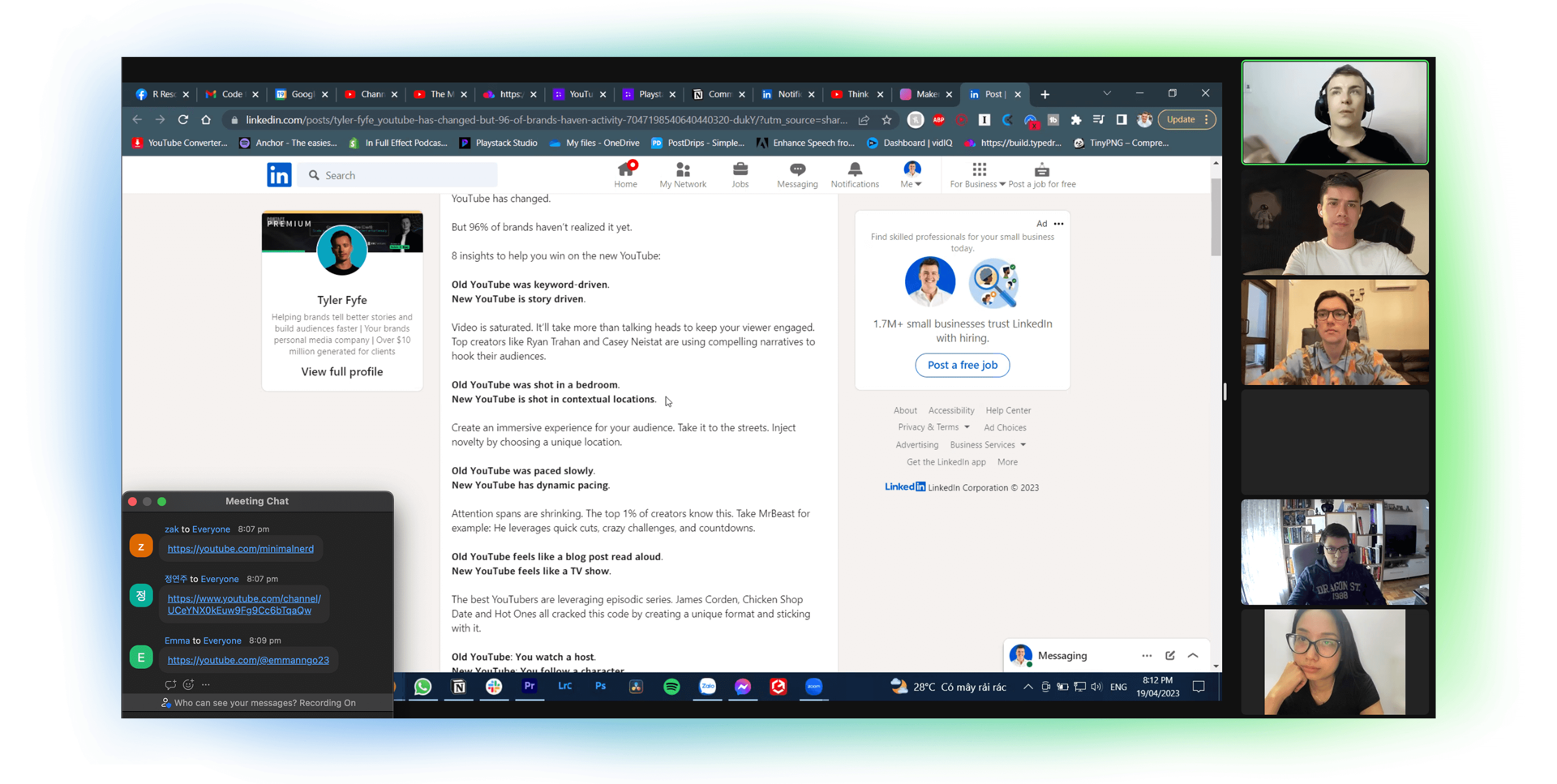Open Windows notification center icon
Image resolution: width=1557 pixels, height=784 pixels.
click(1199, 687)
